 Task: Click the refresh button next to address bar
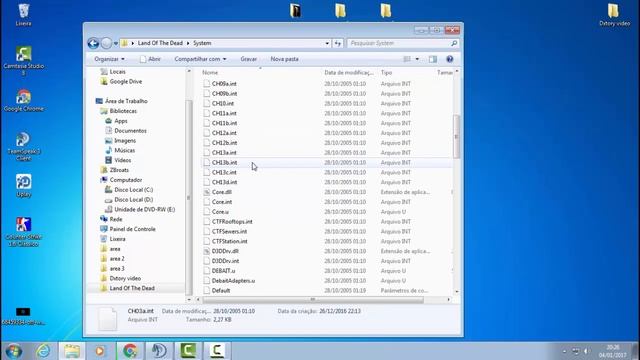(338, 43)
